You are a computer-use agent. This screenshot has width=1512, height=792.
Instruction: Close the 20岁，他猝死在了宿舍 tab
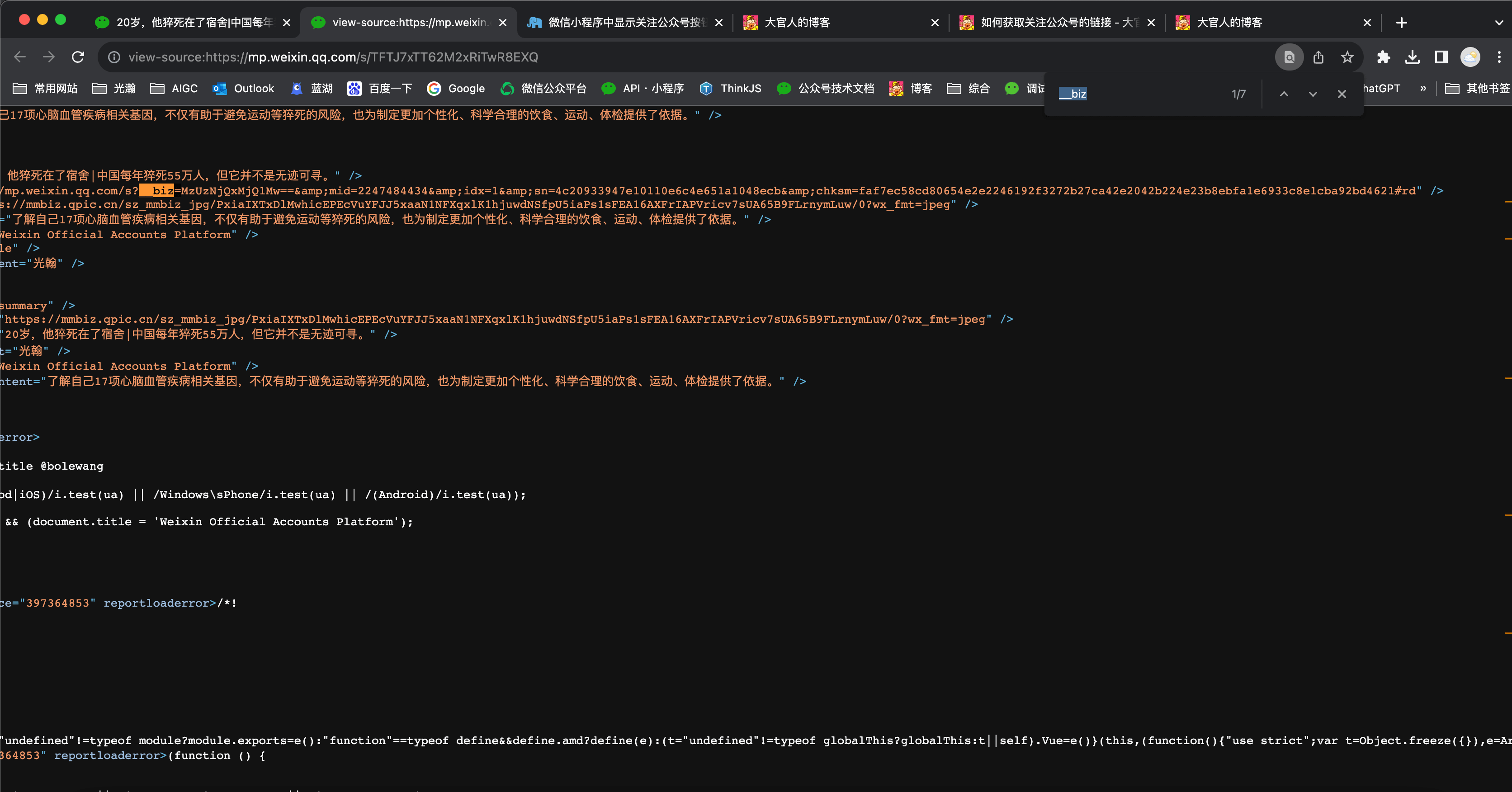[x=286, y=23]
